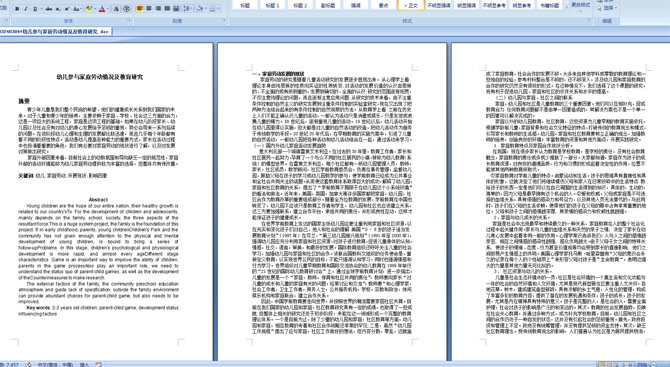
Task: Click the character shading A icon
Action: [x=116, y=9]
